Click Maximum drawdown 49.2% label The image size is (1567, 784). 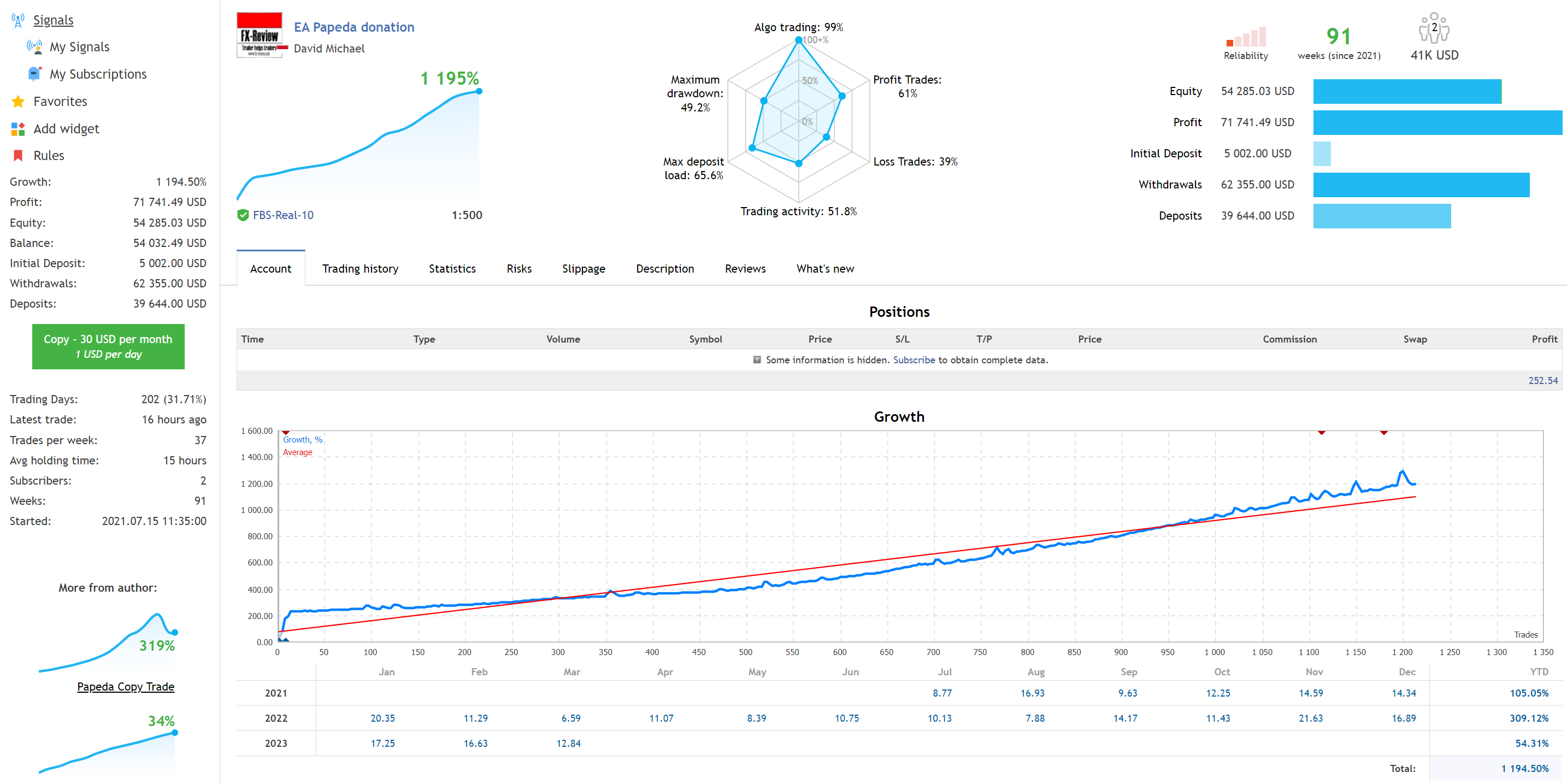pyautogui.click(x=696, y=93)
